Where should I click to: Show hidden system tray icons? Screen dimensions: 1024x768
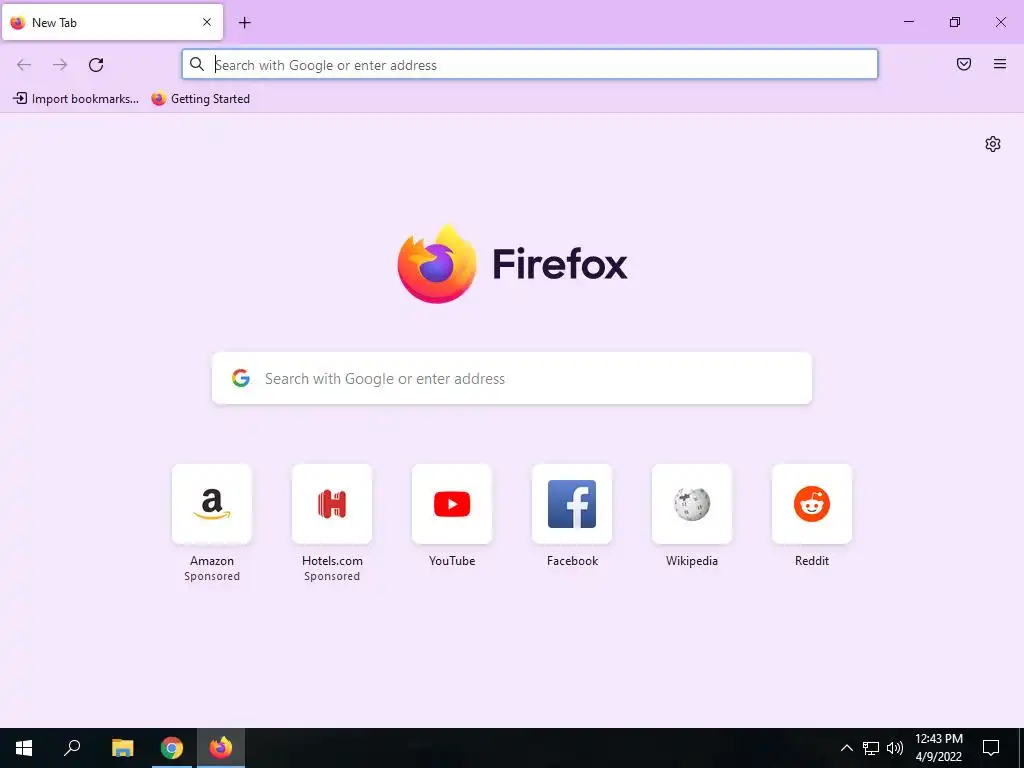pos(846,748)
